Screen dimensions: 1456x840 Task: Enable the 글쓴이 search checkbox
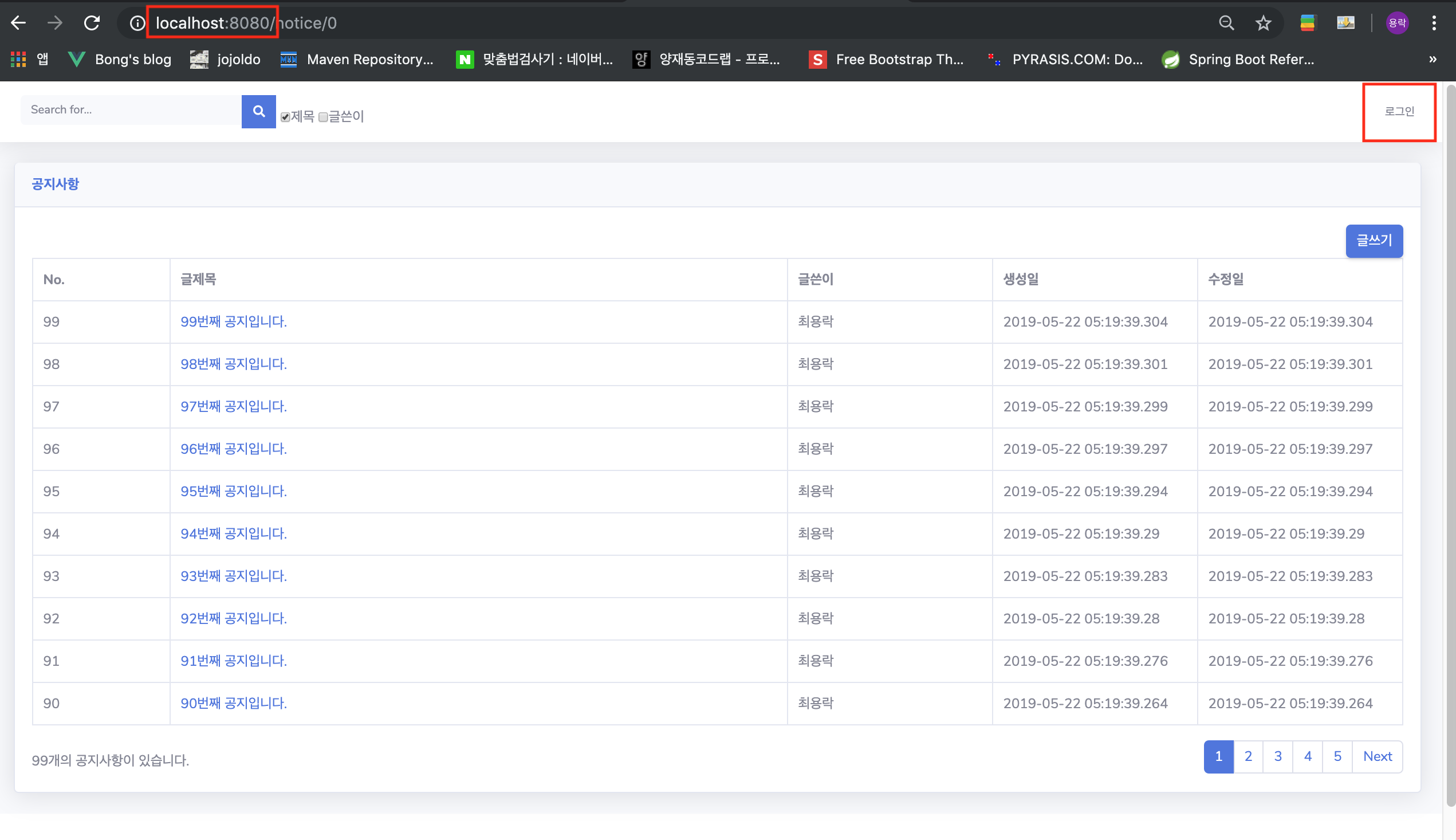tap(323, 117)
